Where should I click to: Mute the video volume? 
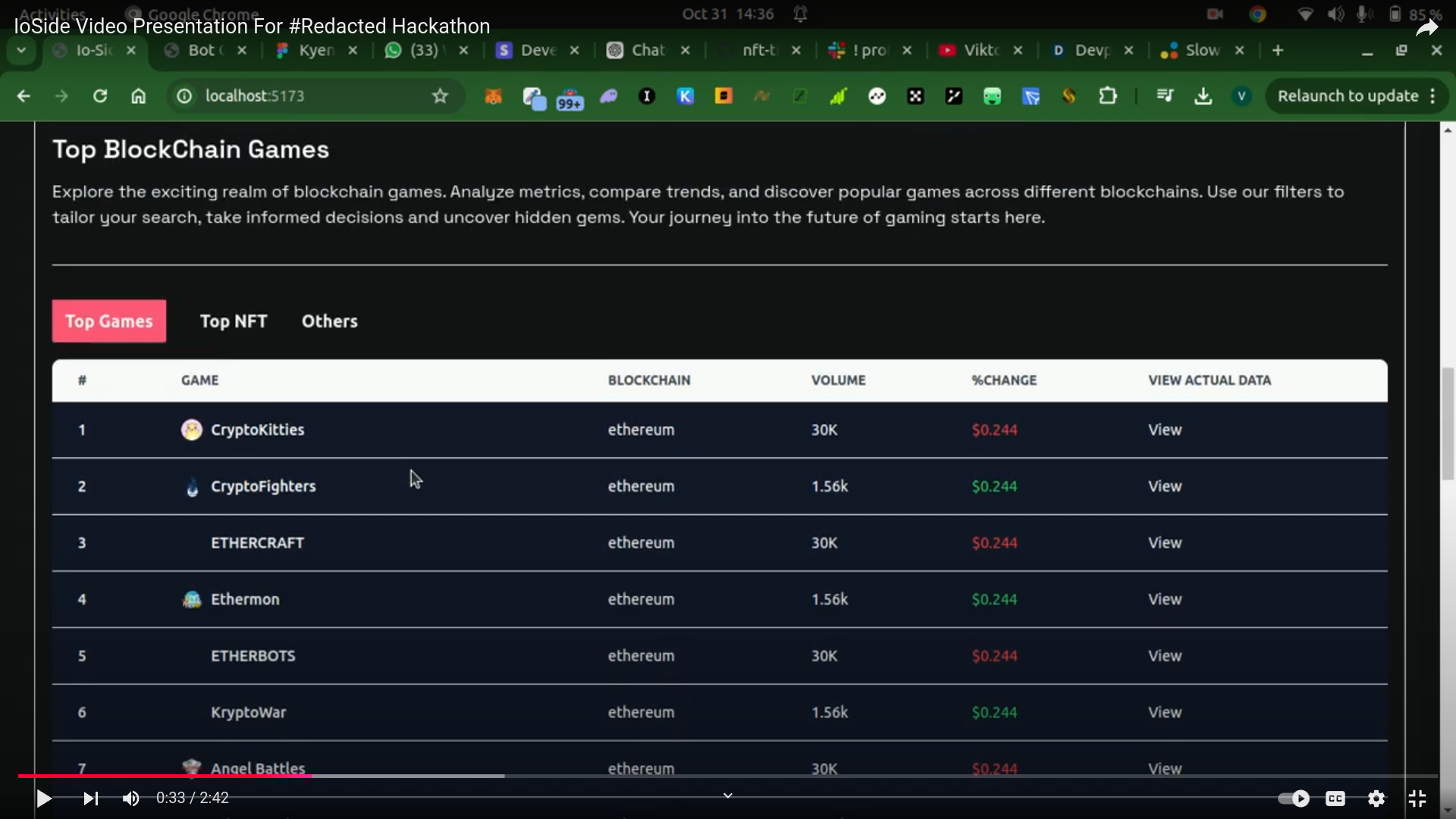131,799
